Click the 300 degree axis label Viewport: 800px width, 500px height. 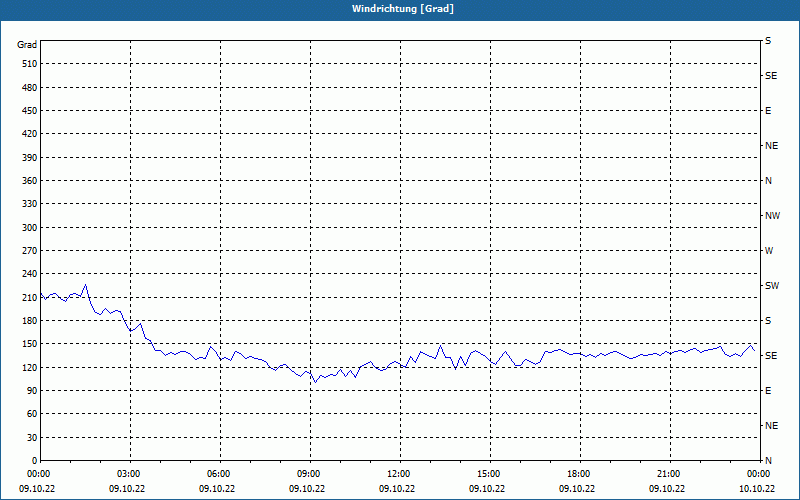[30, 228]
